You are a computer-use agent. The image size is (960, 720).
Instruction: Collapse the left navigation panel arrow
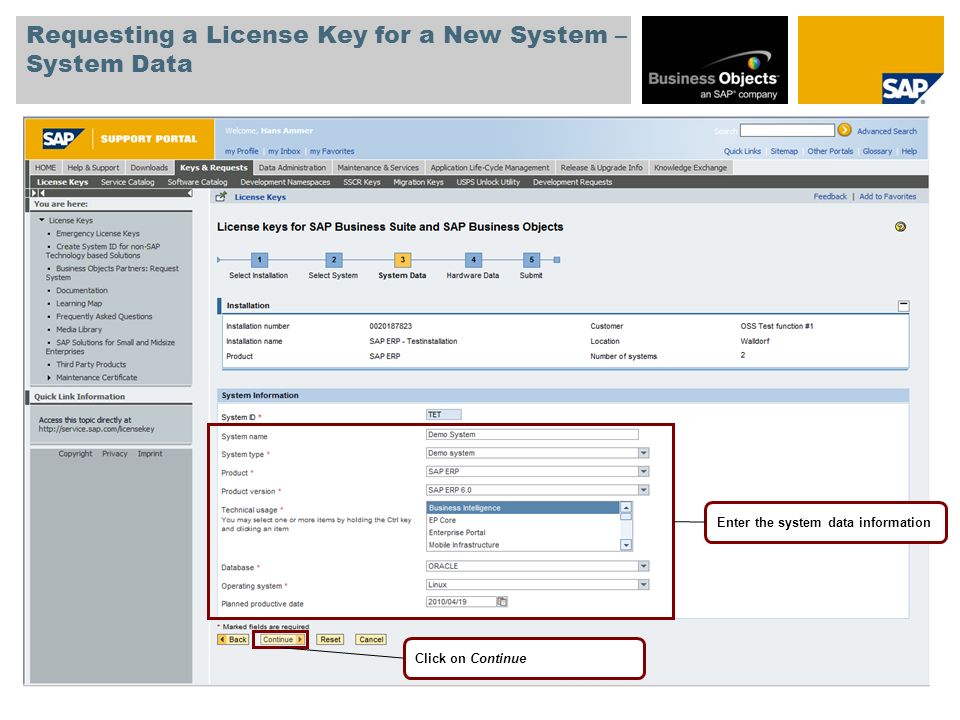click(x=190, y=193)
